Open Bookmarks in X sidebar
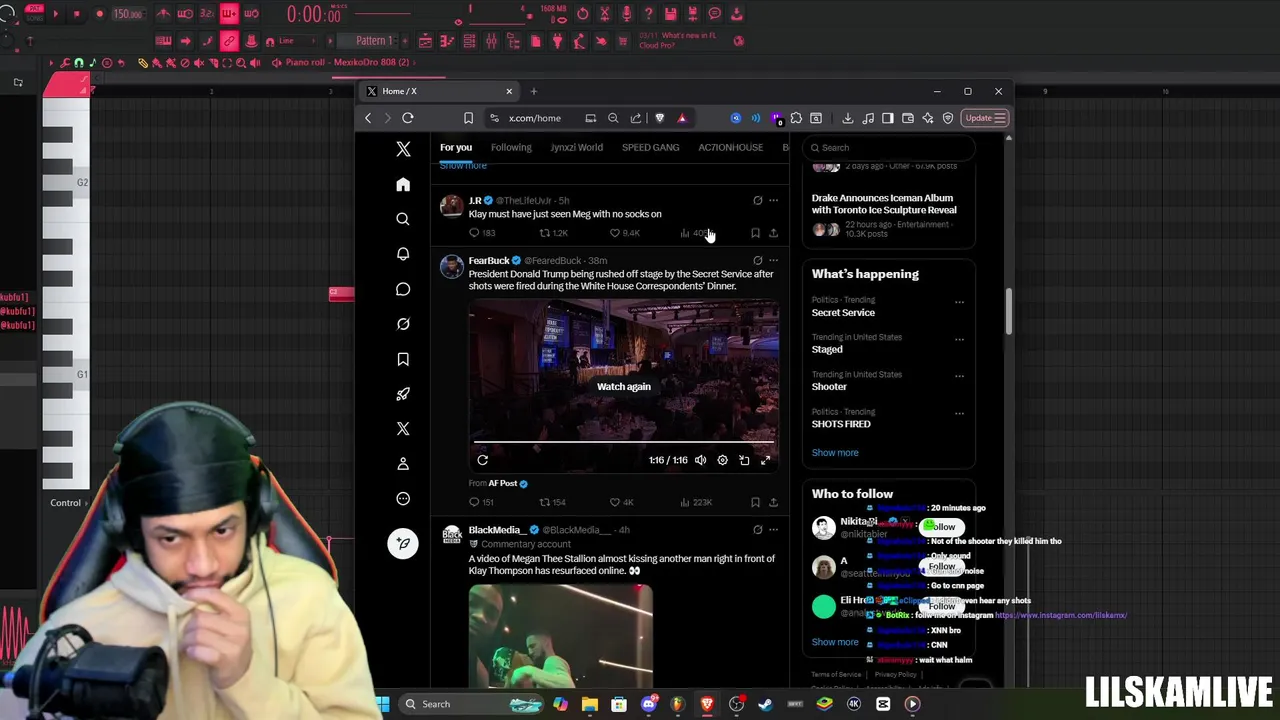1280x720 pixels. coord(403,359)
